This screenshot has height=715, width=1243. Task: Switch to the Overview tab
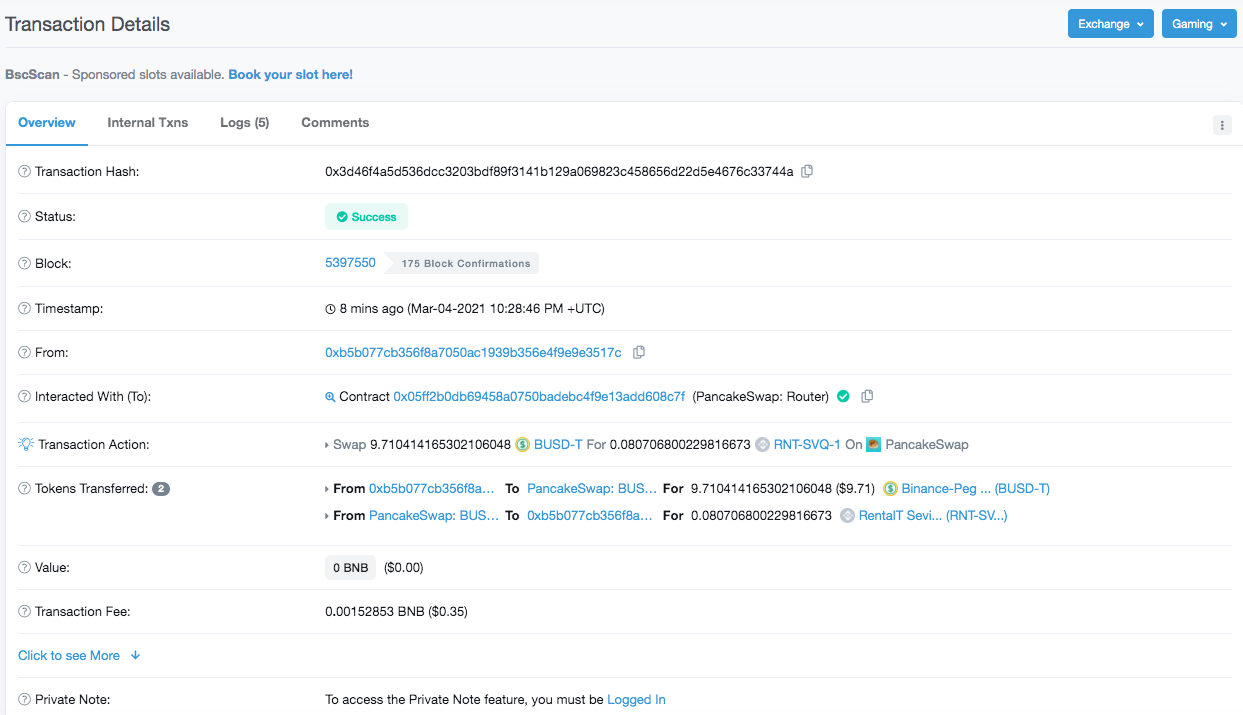tap(47, 123)
